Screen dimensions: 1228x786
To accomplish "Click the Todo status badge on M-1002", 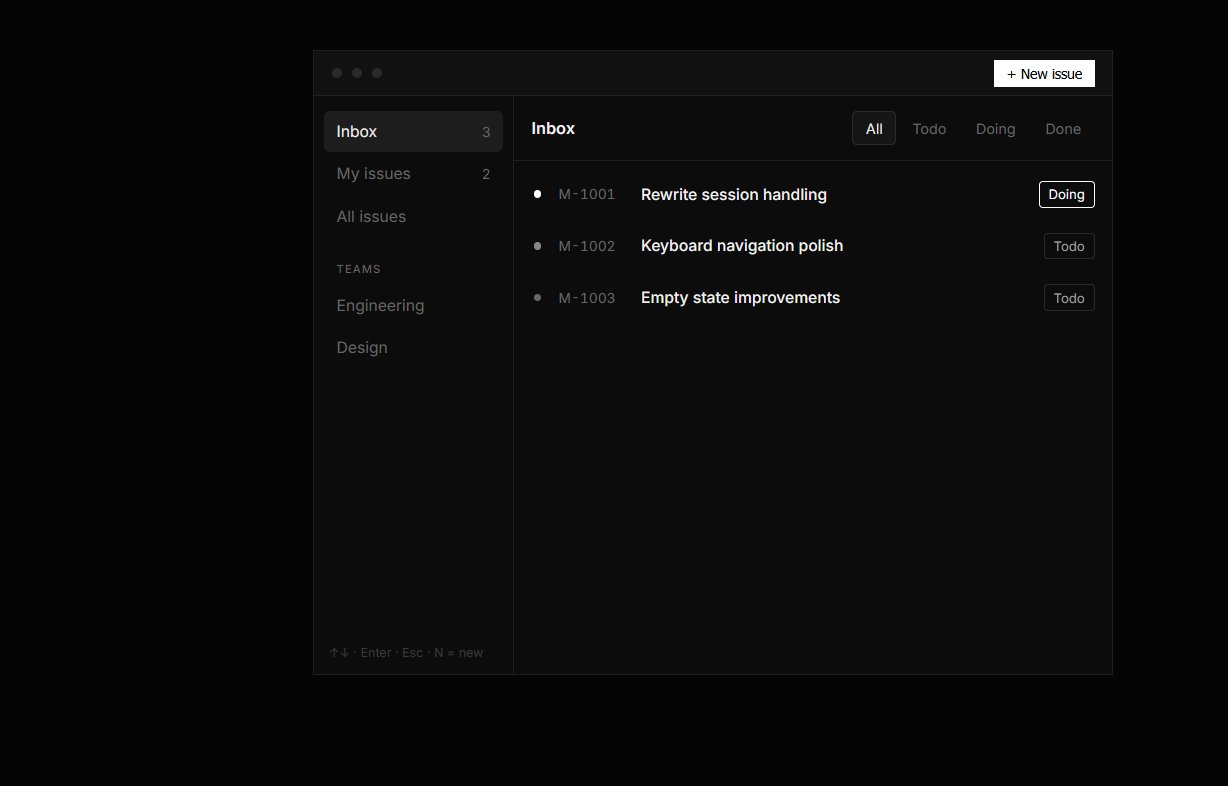I will point(1069,246).
